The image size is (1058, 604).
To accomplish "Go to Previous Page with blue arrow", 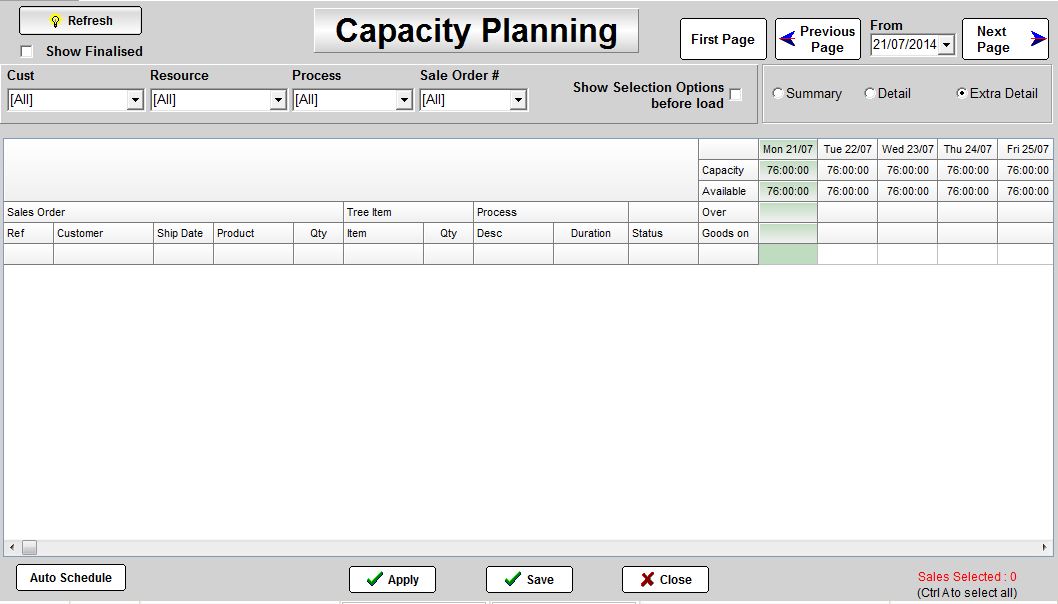I will click(817, 39).
